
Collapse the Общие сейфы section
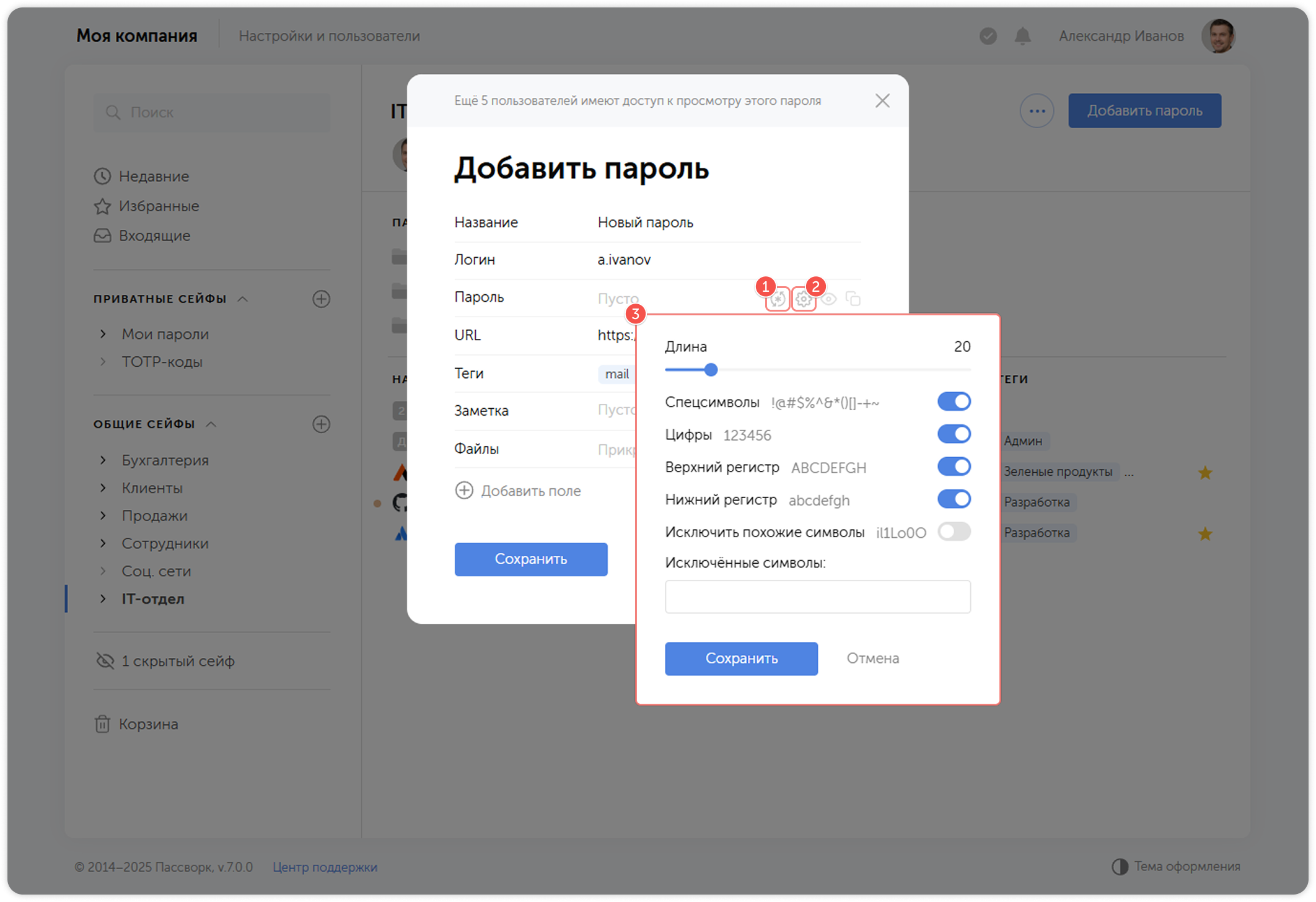click(x=211, y=424)
